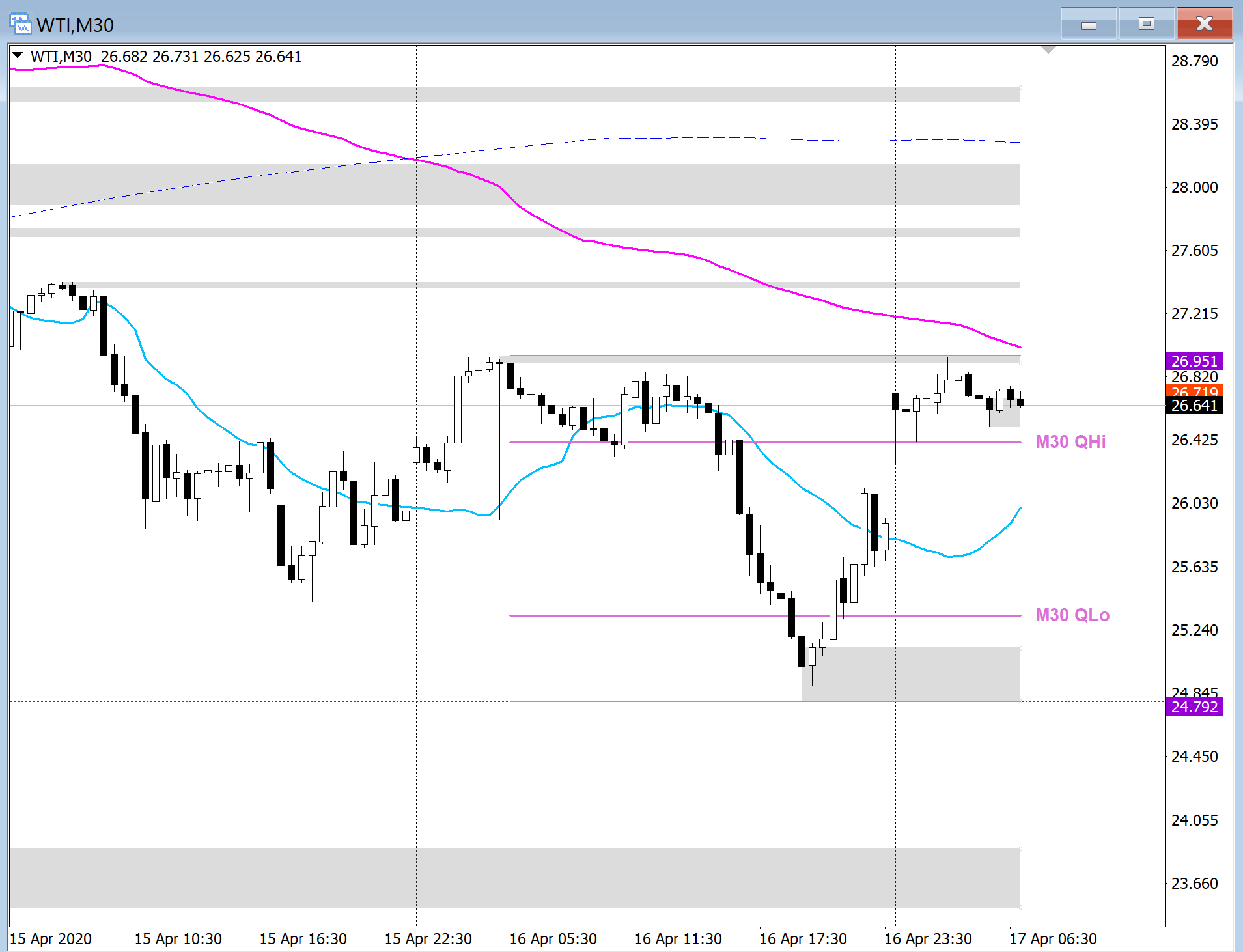Screen dimensions: 1243x952
Task: Select the gray rectangle above the 24.792 line
Action: (912, 673)
